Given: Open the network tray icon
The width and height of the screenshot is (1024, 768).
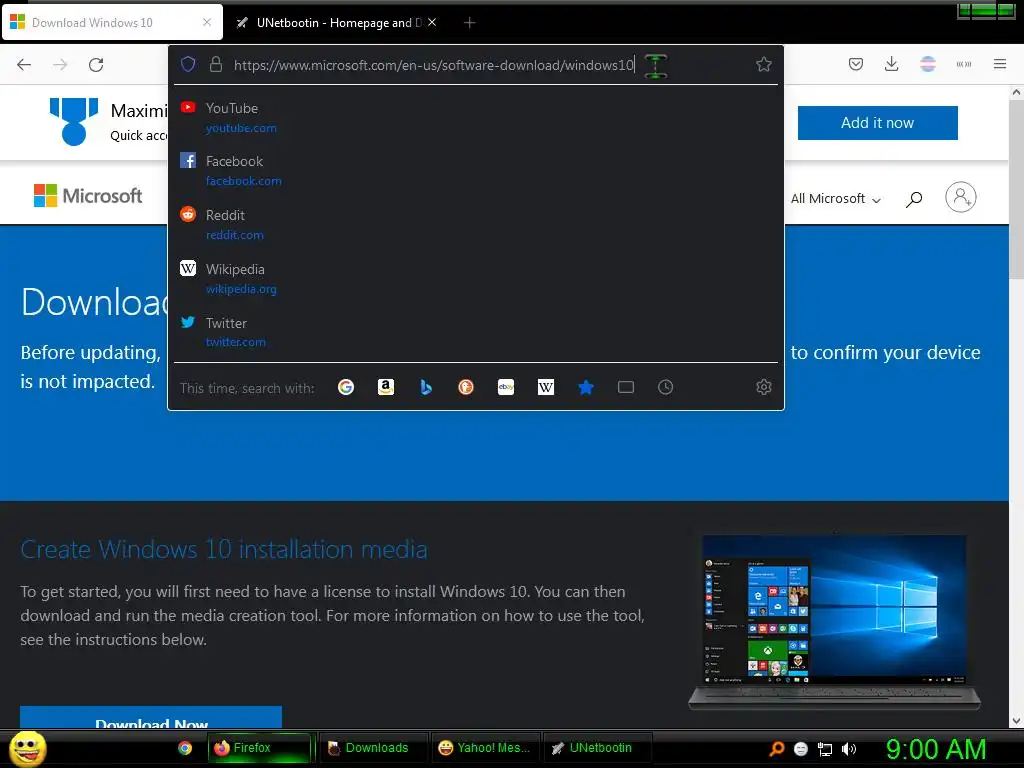Looking at the screenshot, I should pos(825,749).
